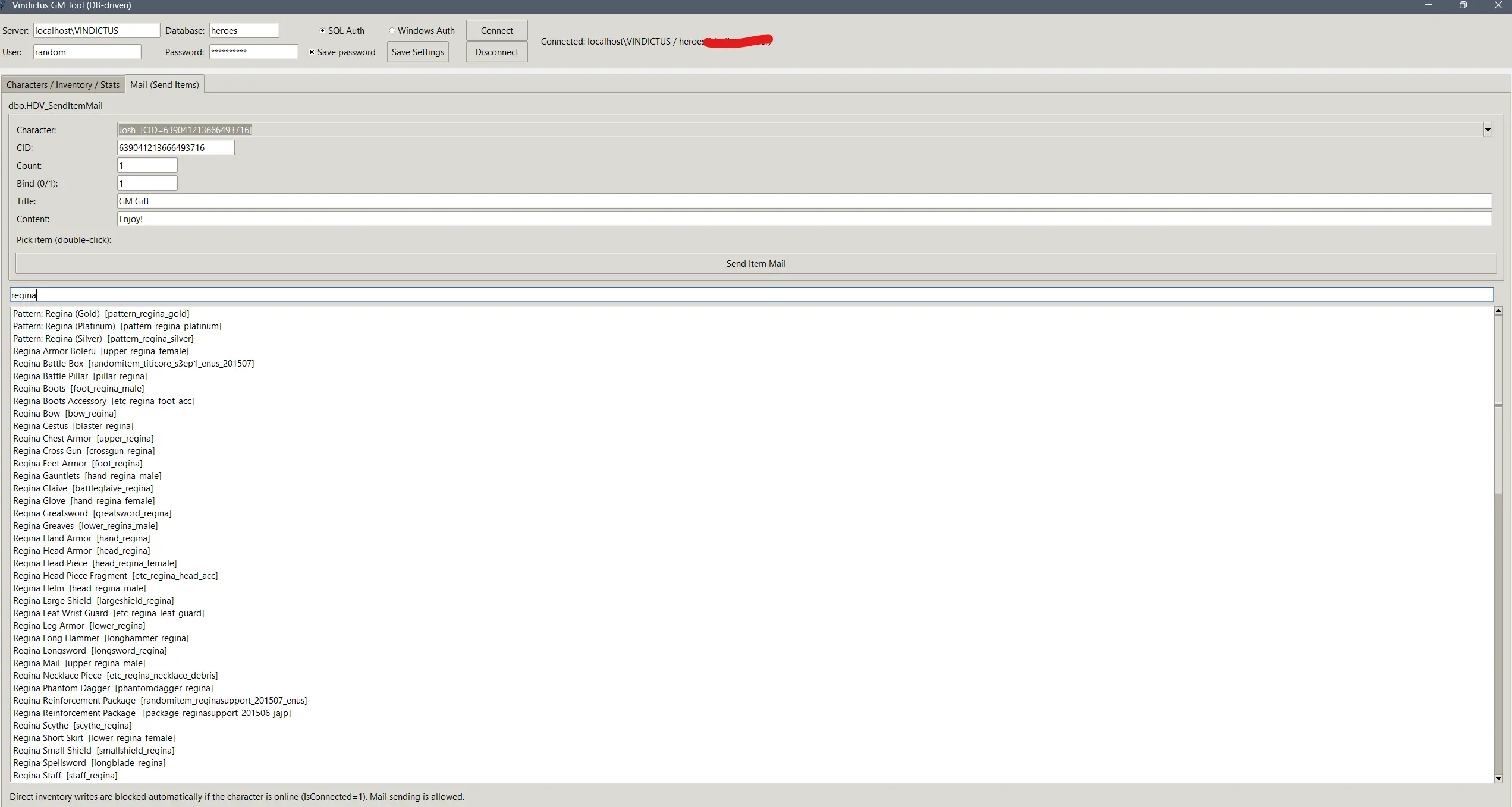The height and width of the screenshot is (807, 1512).
Task: Click the item list scrollbar up arrow
Action: point(1498,311)
